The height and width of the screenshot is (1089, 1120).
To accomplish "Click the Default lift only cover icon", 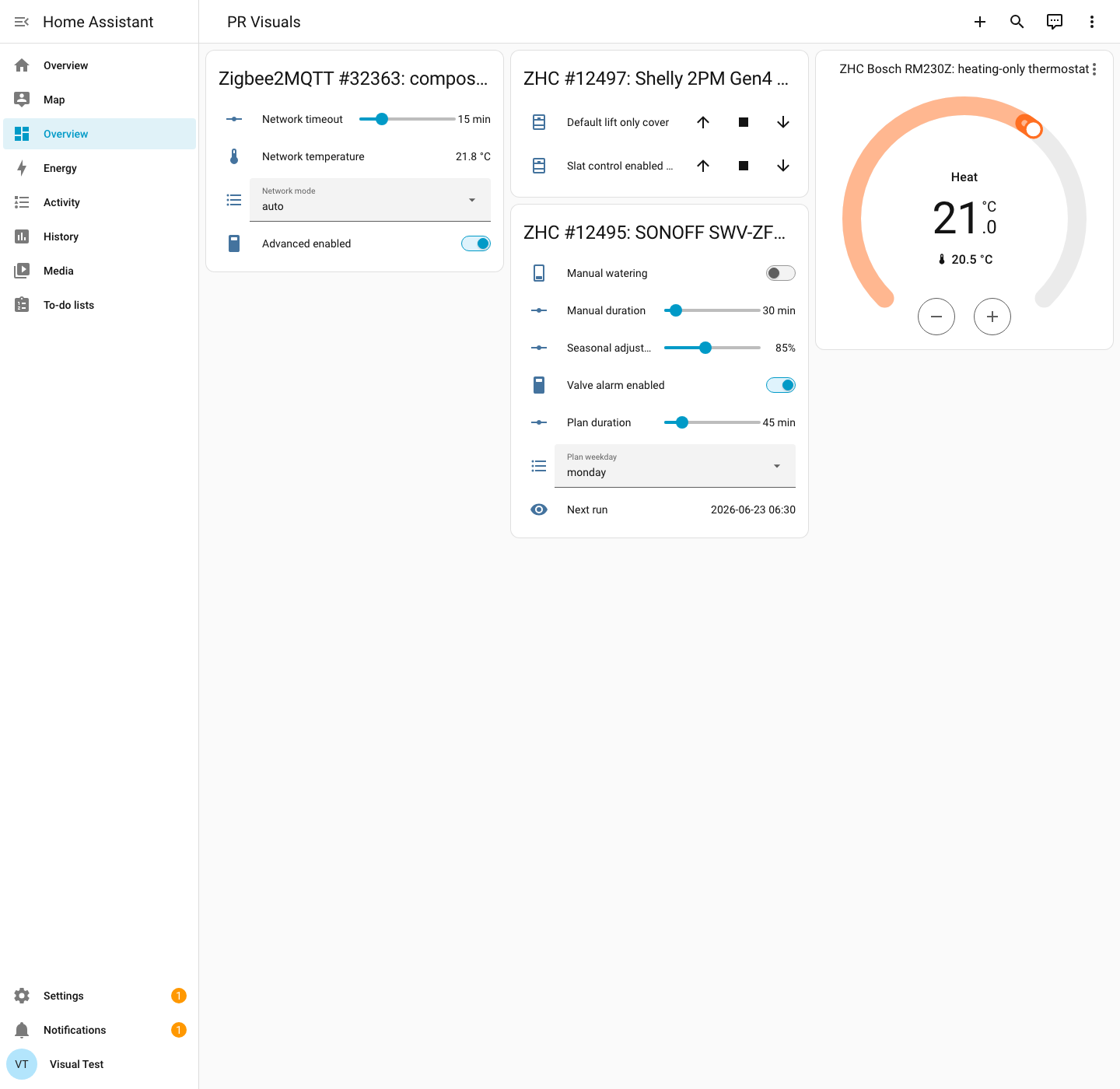I will [539, 122].
